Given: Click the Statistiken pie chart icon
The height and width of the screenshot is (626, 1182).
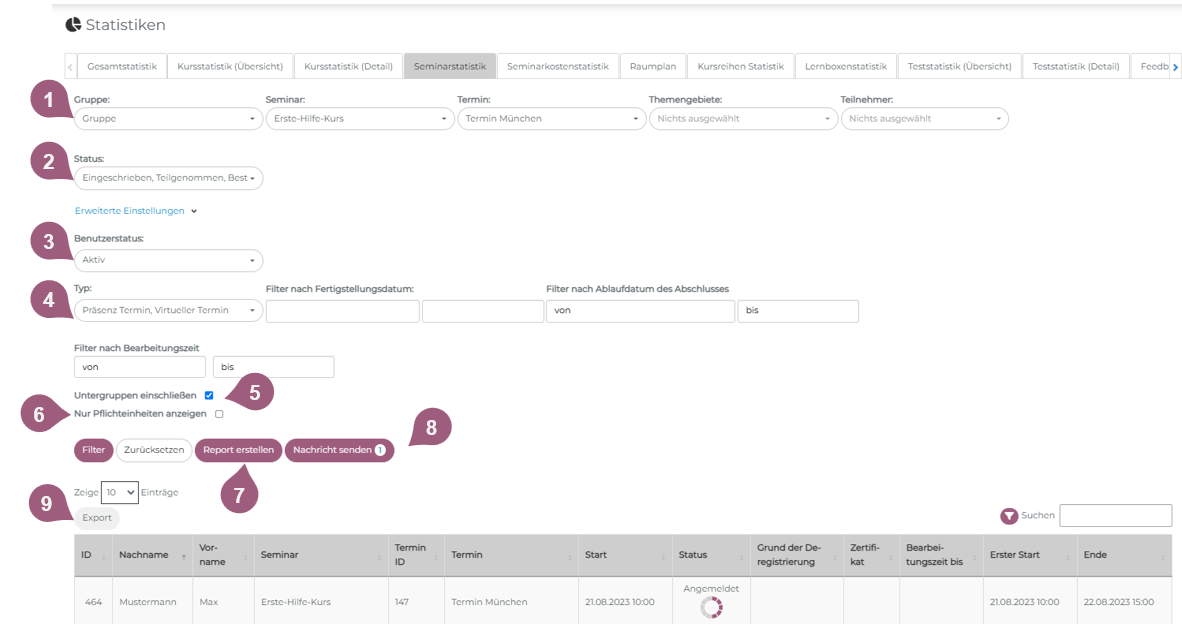Looking at the screenshot, I should click(73, 25).
